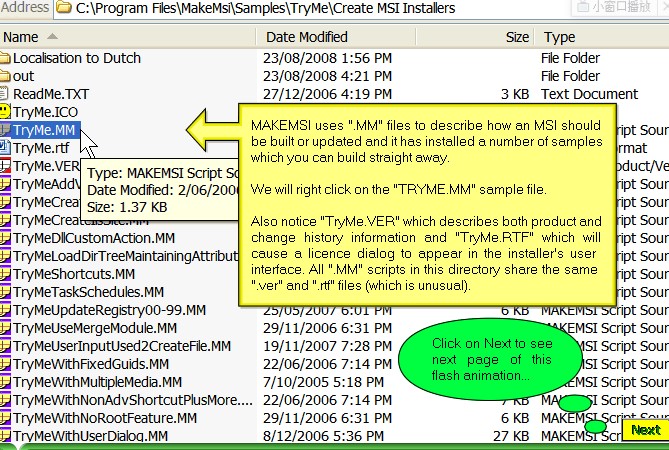669x450 pixels.
Task: Click the TryMeWithFixedGuids.MM file icon
Action: point(5,364)
